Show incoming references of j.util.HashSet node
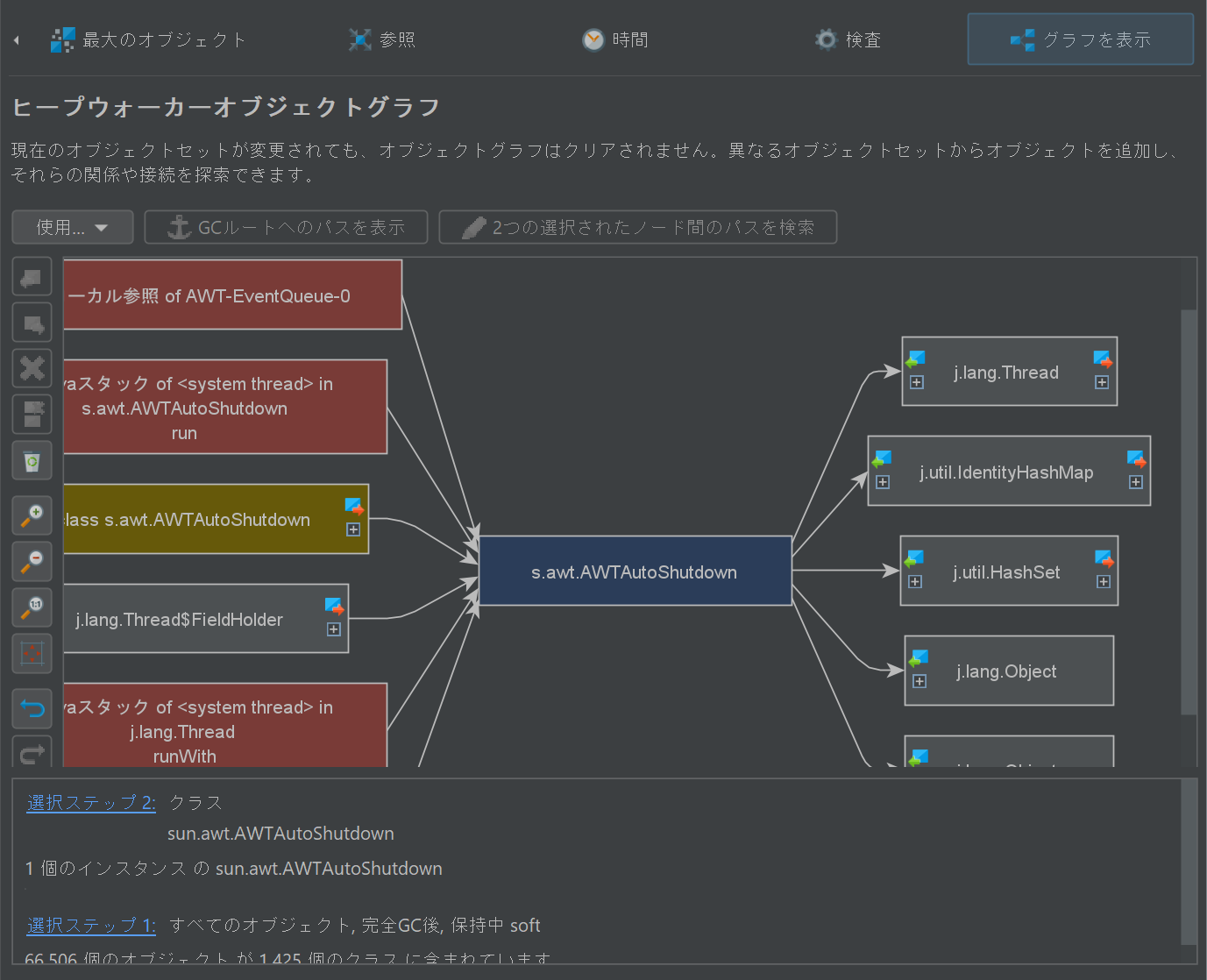This screenshot has width=1207, height=980. pyautogui.click(x=915, y=558)
